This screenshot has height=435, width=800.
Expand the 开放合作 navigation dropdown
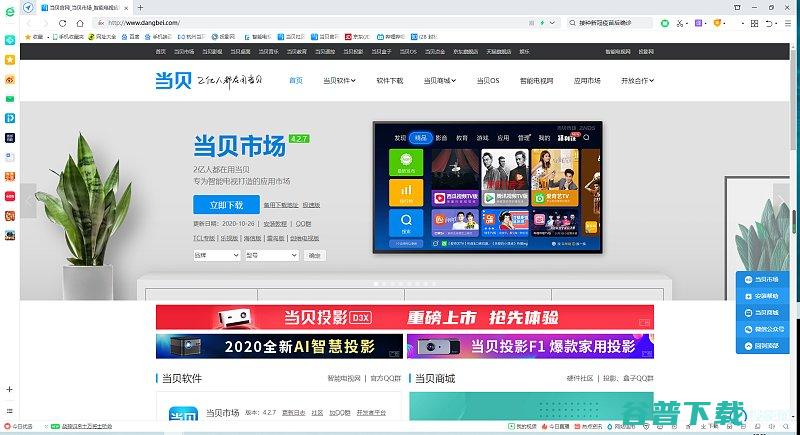(x=638, y=81)
